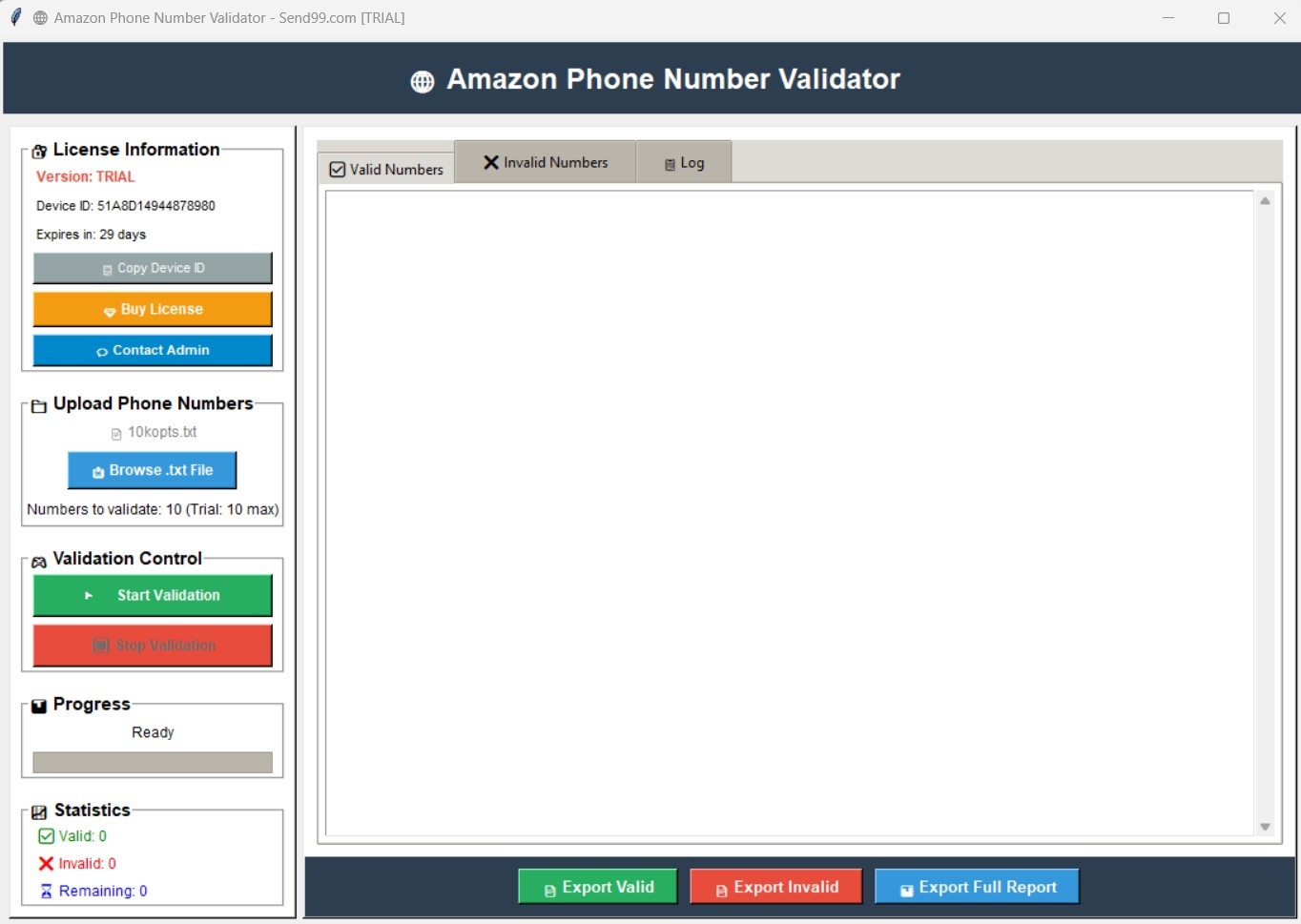Image resolution: width=1301 pixels, height=924 pixels.
Task: Click the Python feather icon in the title bar
Action: [x=13, y=17]
